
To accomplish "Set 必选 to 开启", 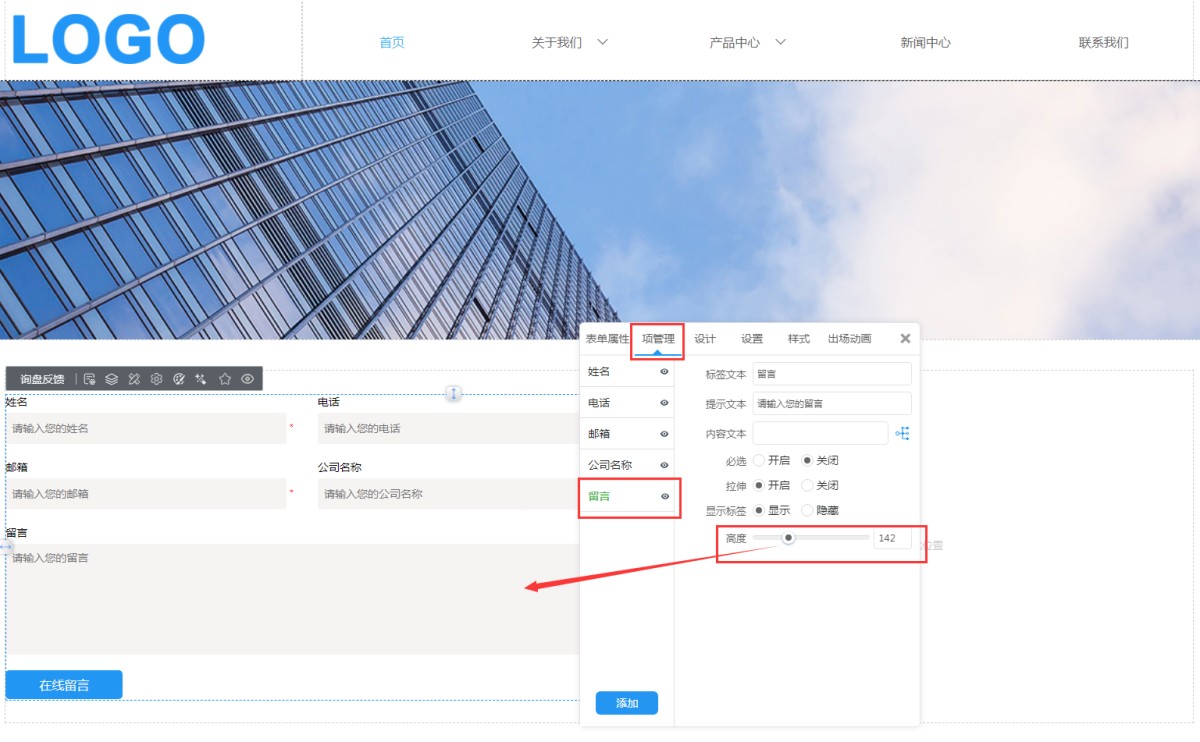I will pos(759,461).
